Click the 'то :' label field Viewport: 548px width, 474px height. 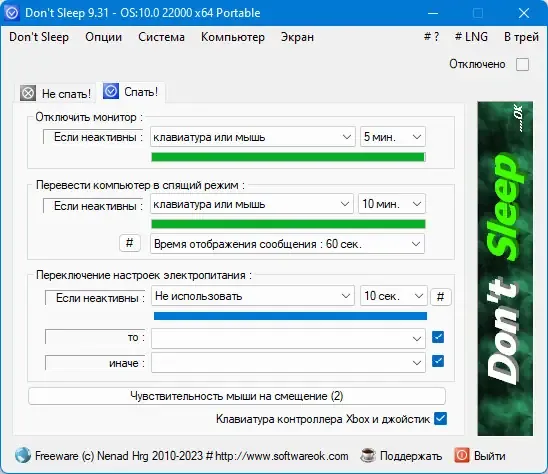(95, 337)
